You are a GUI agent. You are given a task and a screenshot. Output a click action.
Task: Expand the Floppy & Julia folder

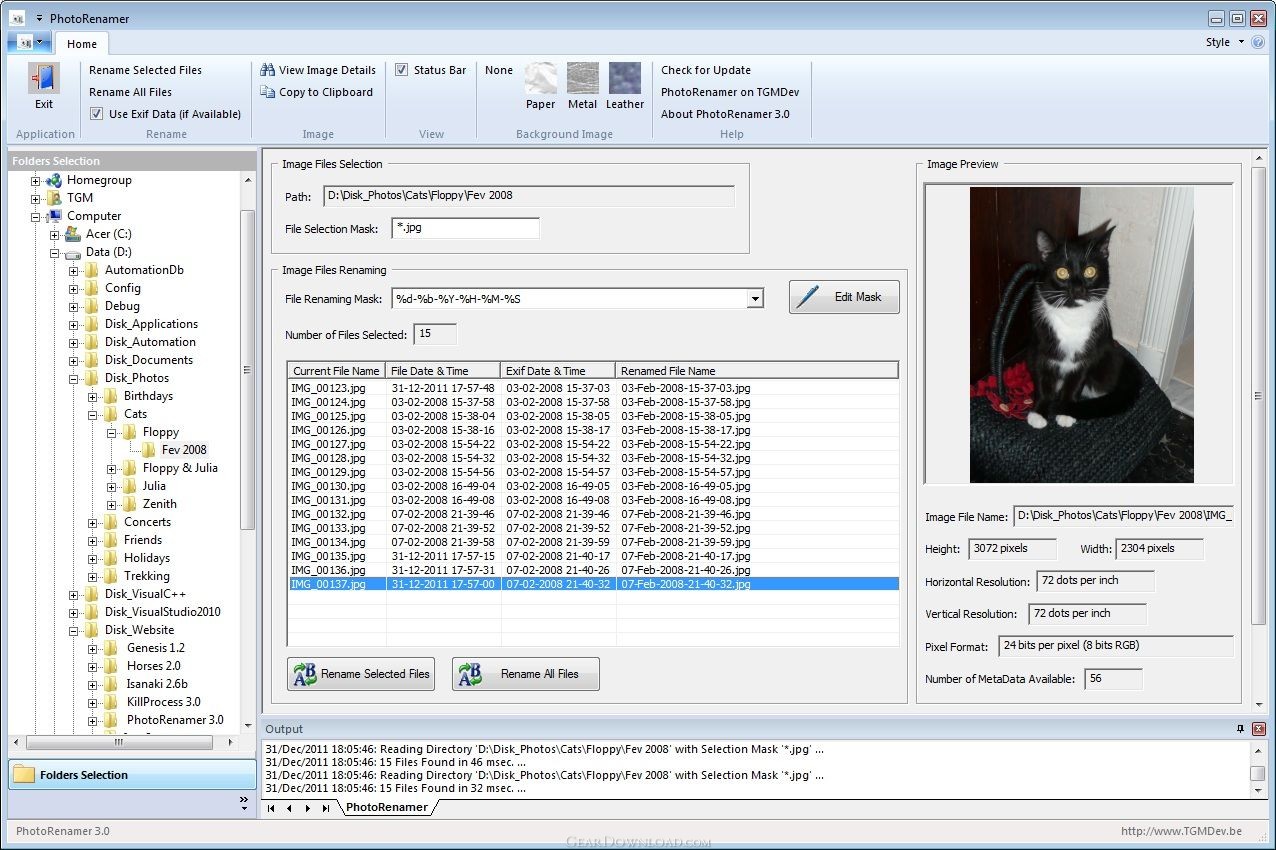(112, 469)
